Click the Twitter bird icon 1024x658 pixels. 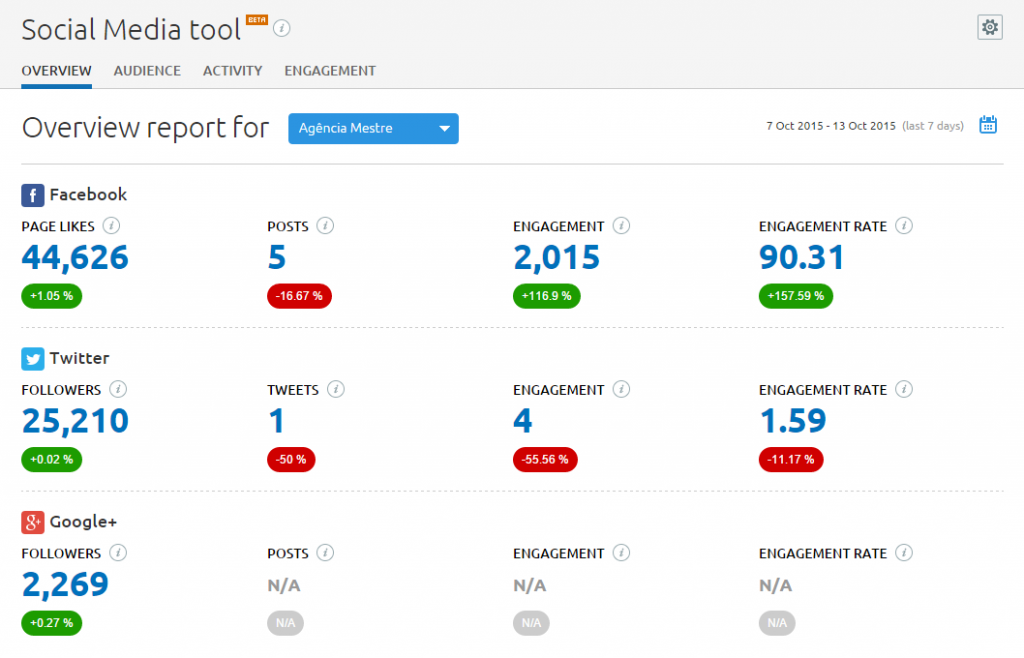pyautogui.click(x=33, y=359)
